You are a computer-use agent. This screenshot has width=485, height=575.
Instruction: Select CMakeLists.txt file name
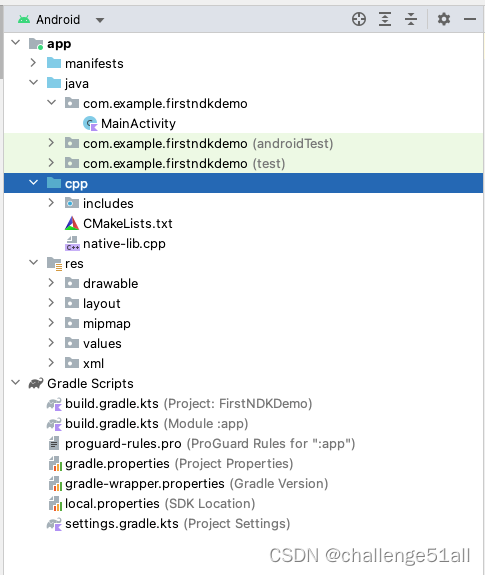128,223
